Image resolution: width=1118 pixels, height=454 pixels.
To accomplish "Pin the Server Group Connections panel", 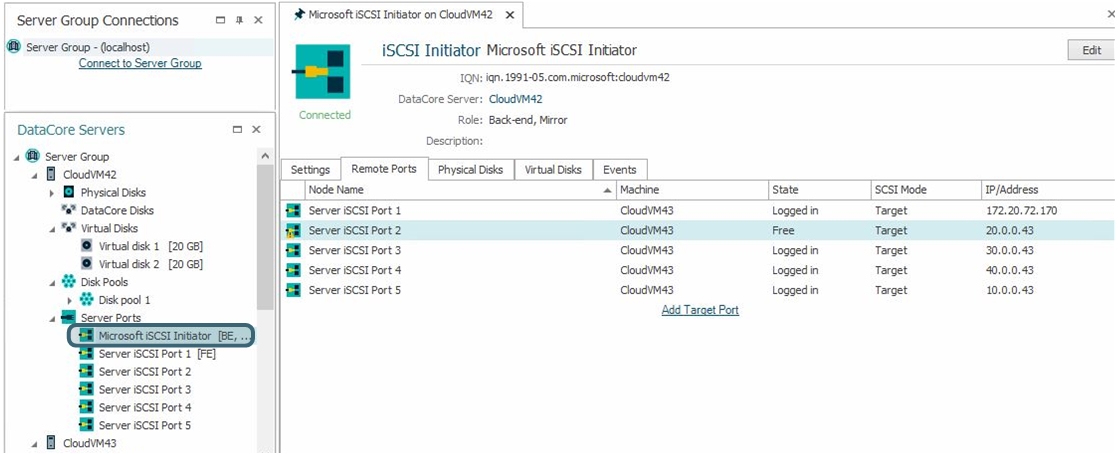I will [x=238, y=21].
